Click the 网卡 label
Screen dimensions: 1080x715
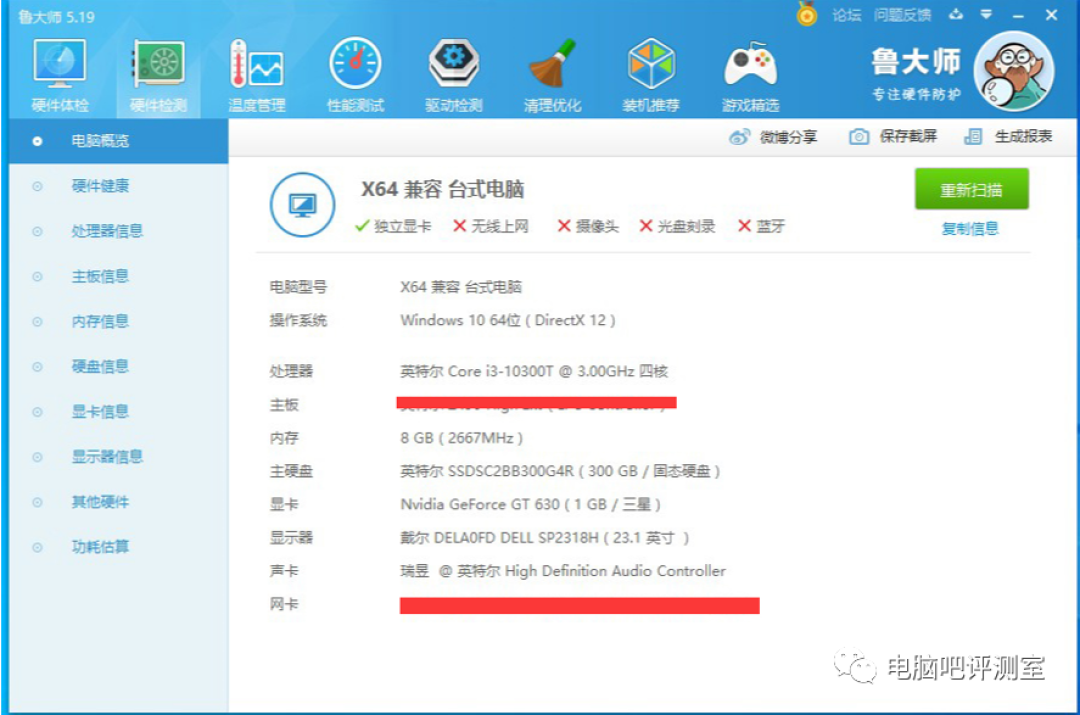[x=284, y=604]
